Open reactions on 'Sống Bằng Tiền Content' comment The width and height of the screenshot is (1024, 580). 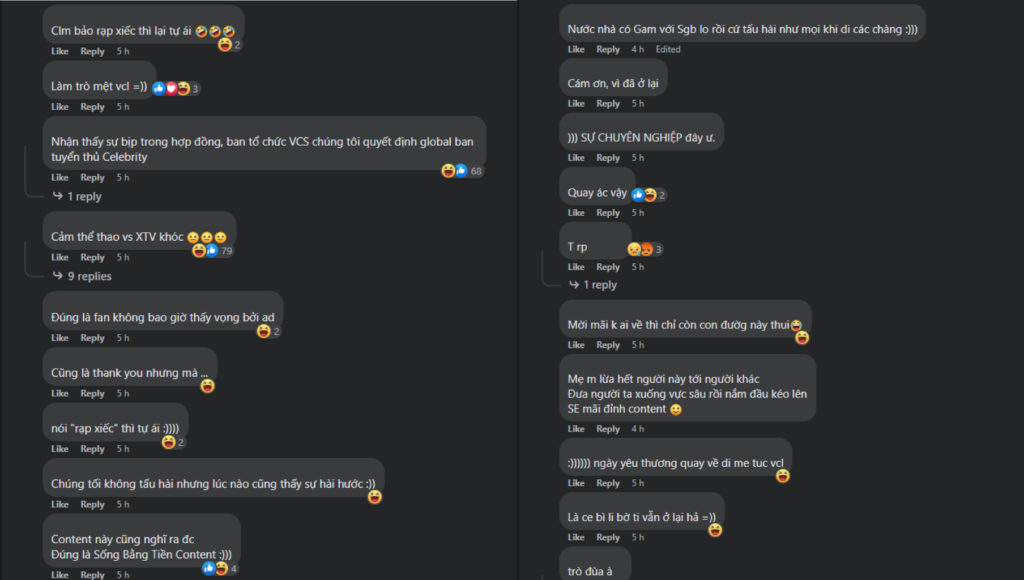pos(220,568)
